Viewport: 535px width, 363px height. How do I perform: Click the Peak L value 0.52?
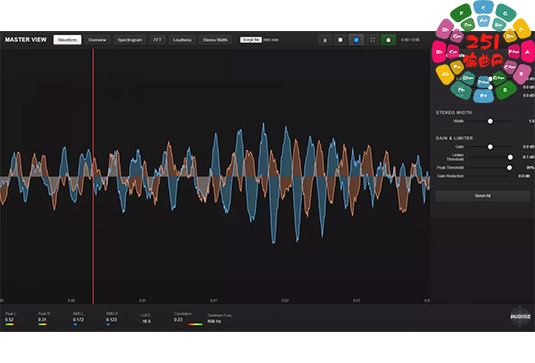click(10, 320)
